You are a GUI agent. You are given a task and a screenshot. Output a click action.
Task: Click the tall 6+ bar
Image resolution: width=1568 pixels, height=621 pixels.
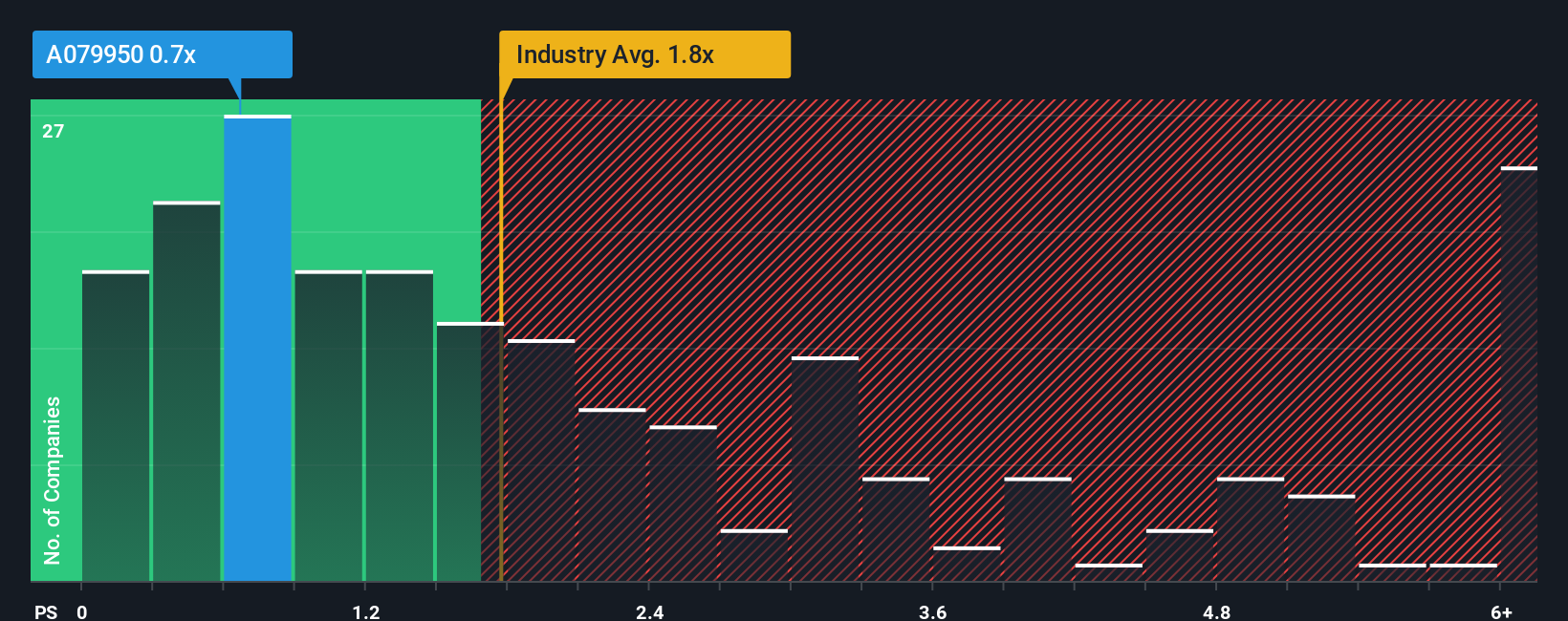[1519, 375]
